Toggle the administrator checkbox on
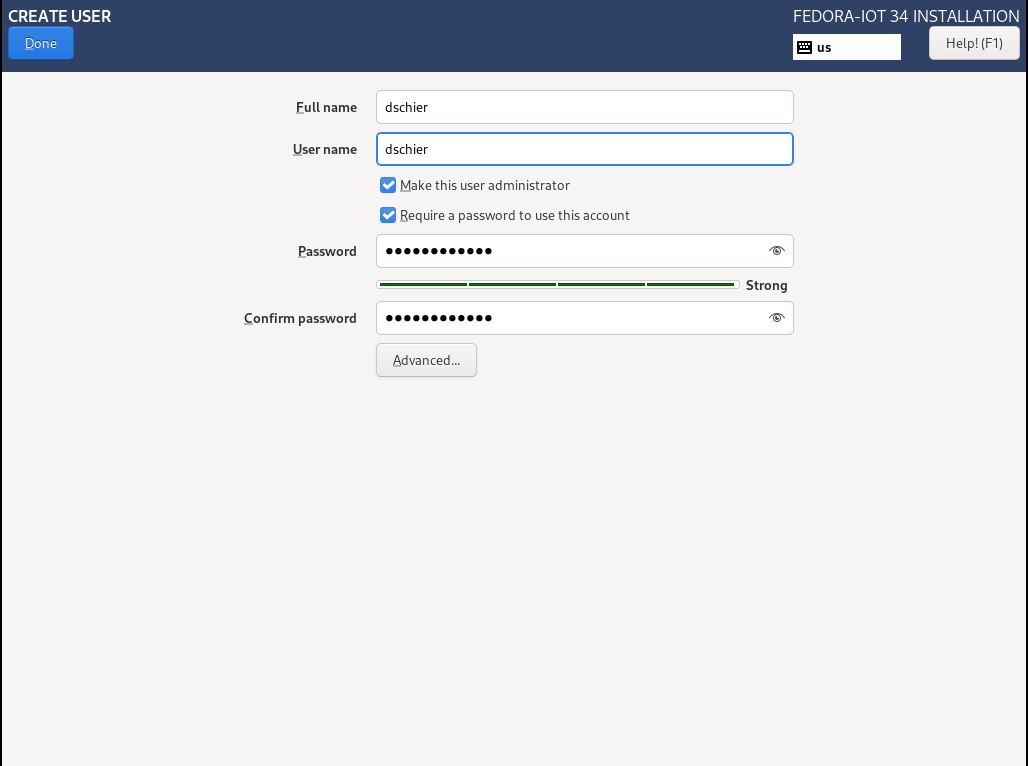 click(x=388, y=185)
